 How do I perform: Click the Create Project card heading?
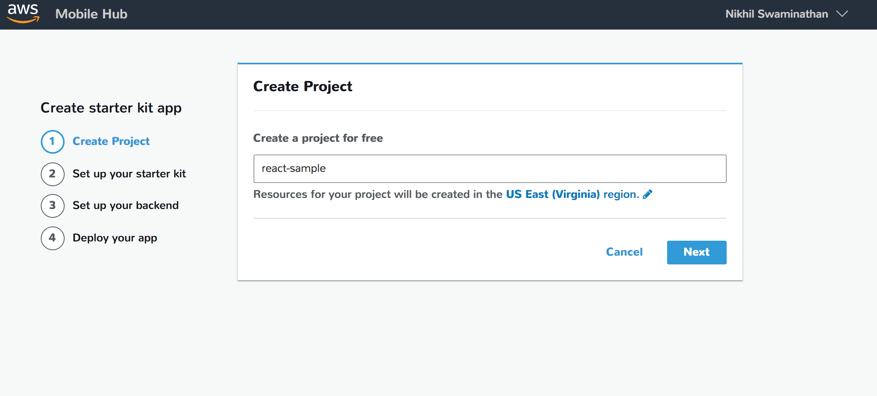[303, 86]
